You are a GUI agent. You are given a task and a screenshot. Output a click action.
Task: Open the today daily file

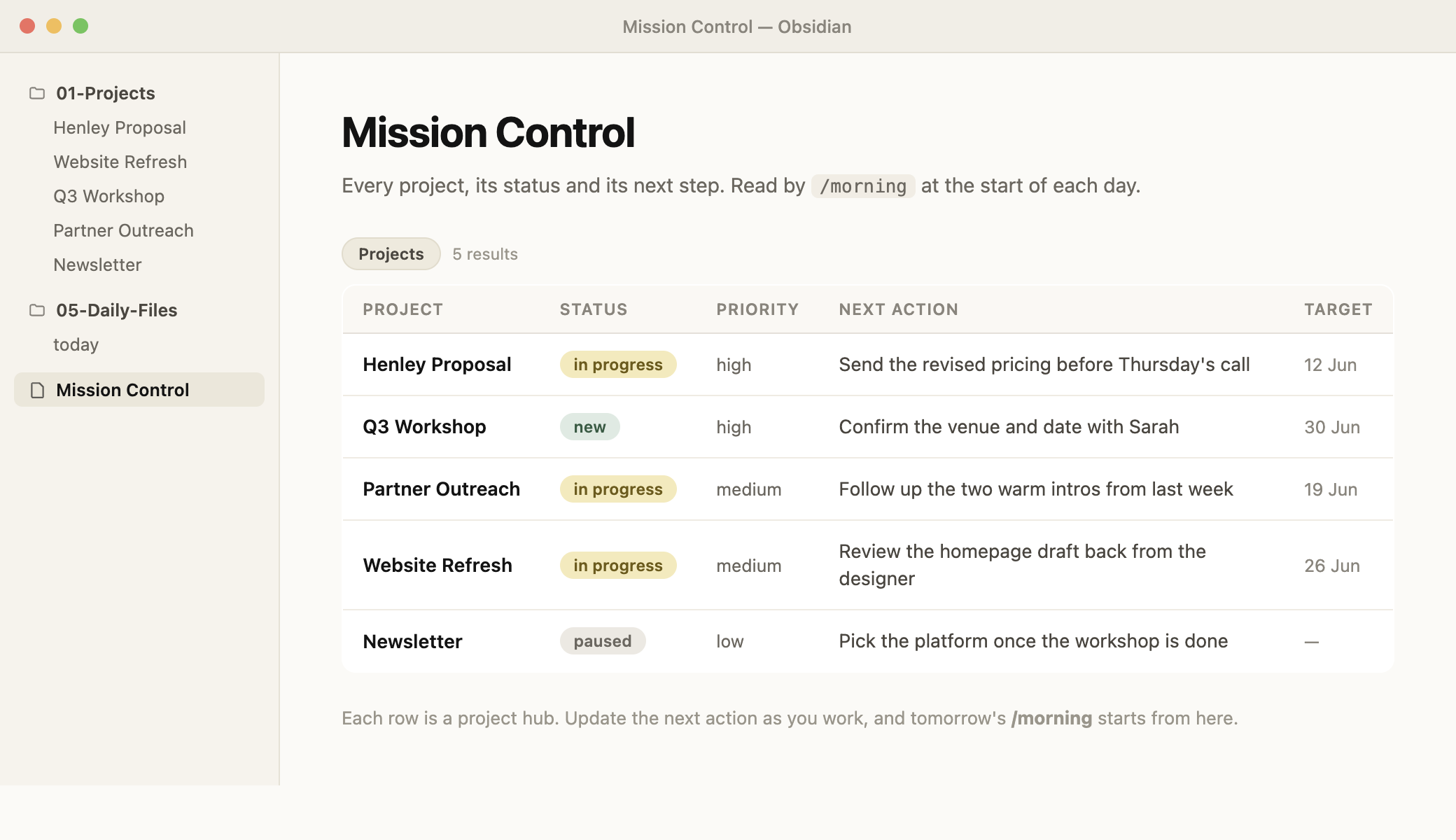76,344
